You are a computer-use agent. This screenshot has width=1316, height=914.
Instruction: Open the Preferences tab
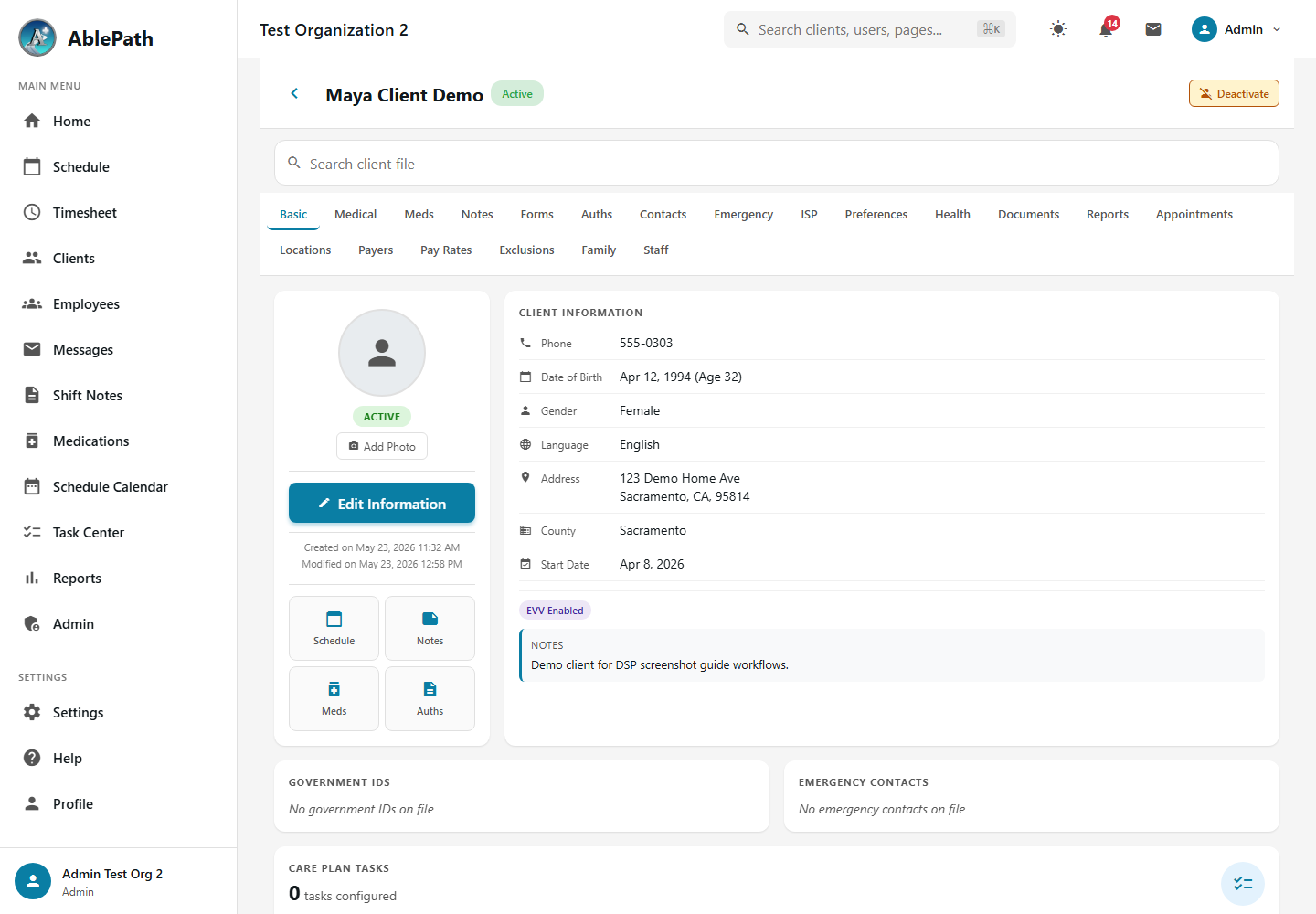point(876,214)
